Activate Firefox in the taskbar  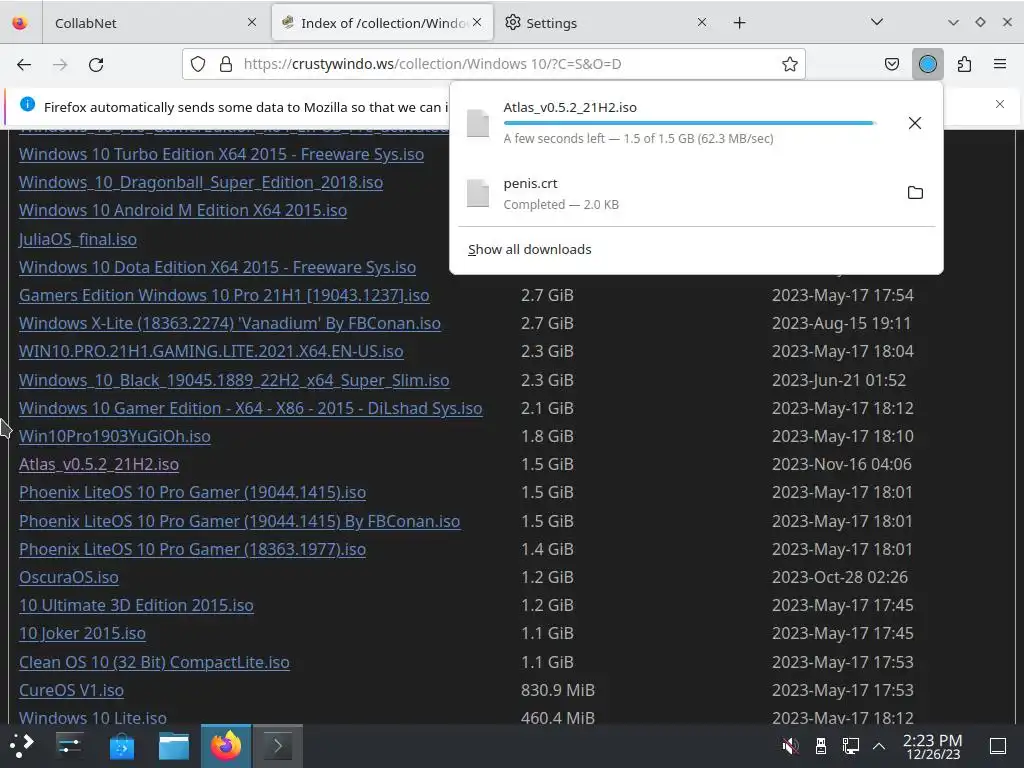(226, 746)
